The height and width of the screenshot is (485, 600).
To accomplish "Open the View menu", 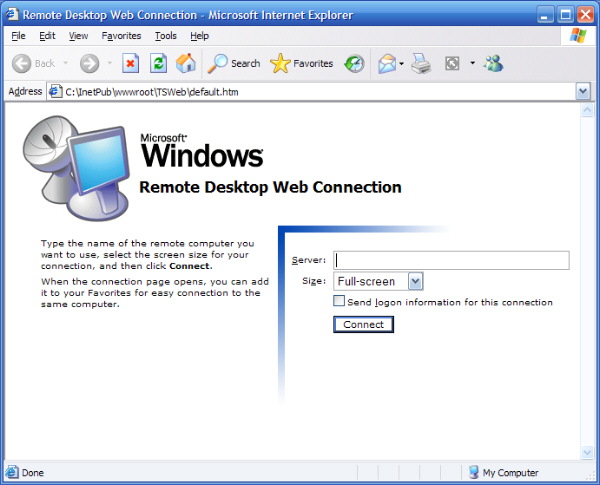I will click(78, 36).
